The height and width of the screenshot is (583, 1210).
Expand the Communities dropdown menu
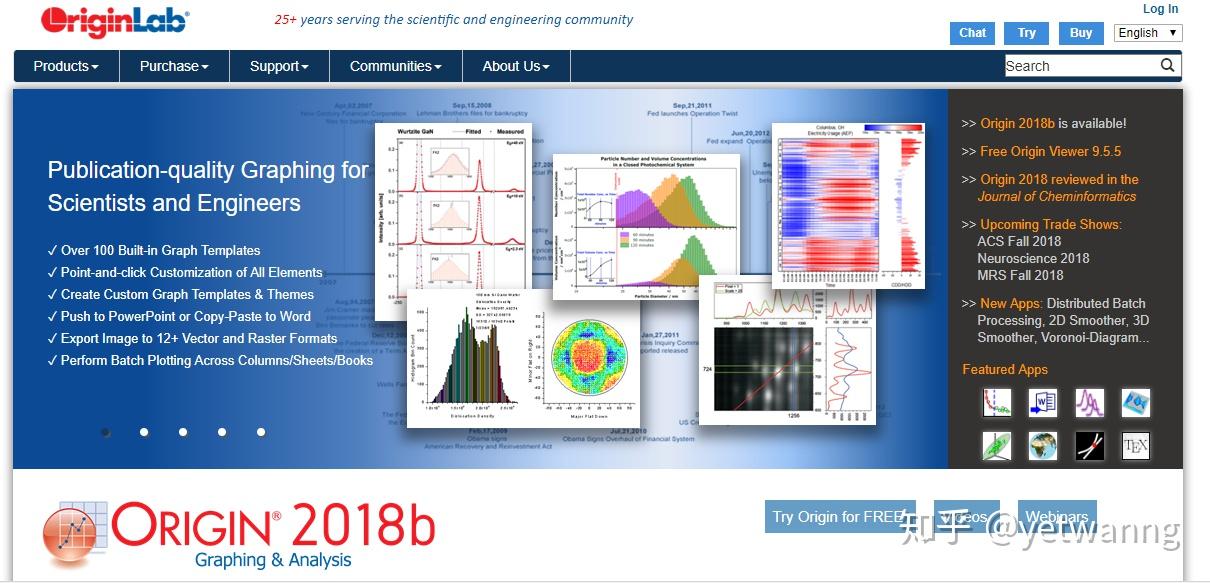[x=396, y=66]
